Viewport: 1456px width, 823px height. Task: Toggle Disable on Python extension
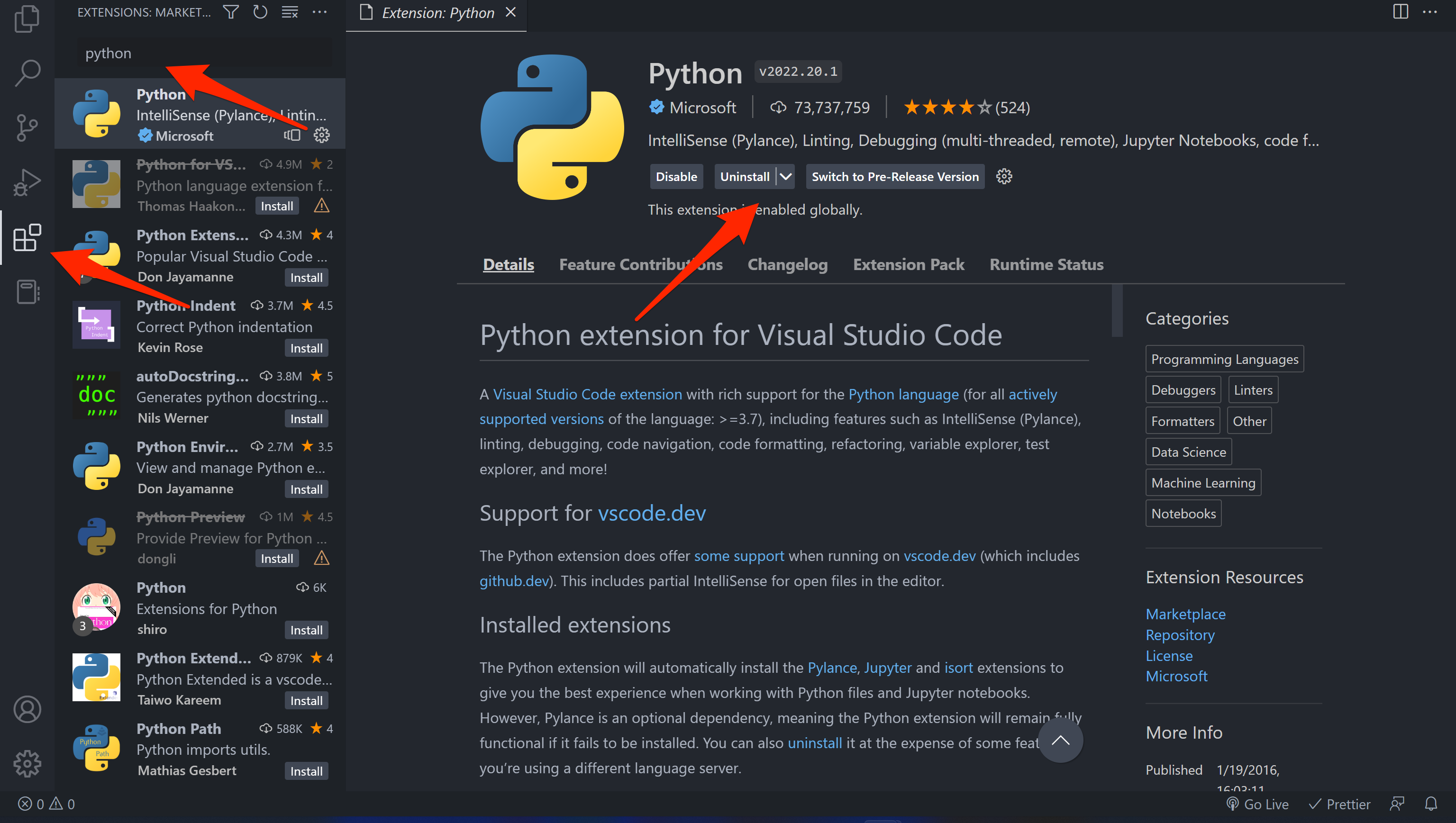[x=676, y=177]
